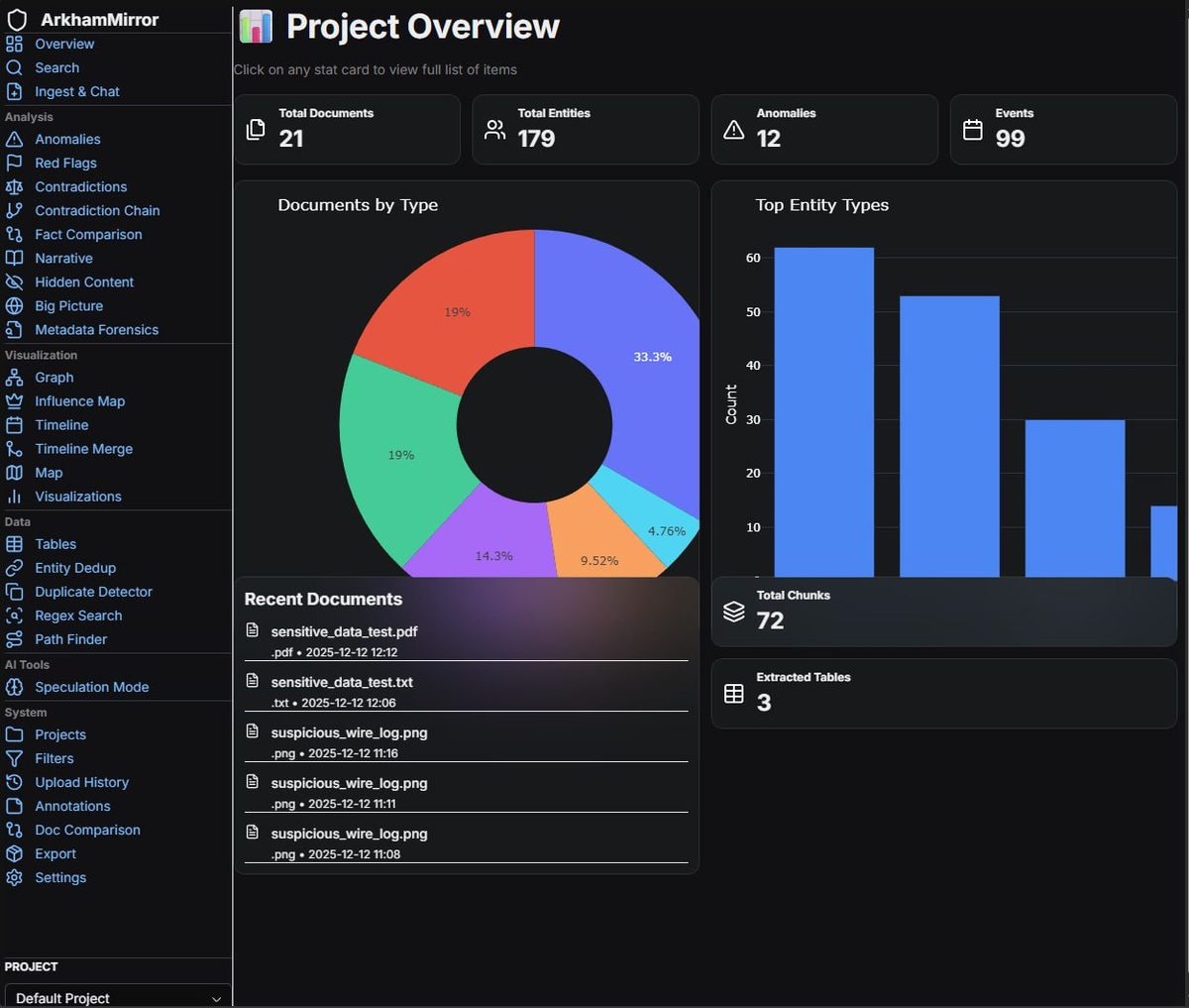Click the Upload History clock icon
The height and width of the screenshot is (1008, 1189).
(x=14, y=781)
